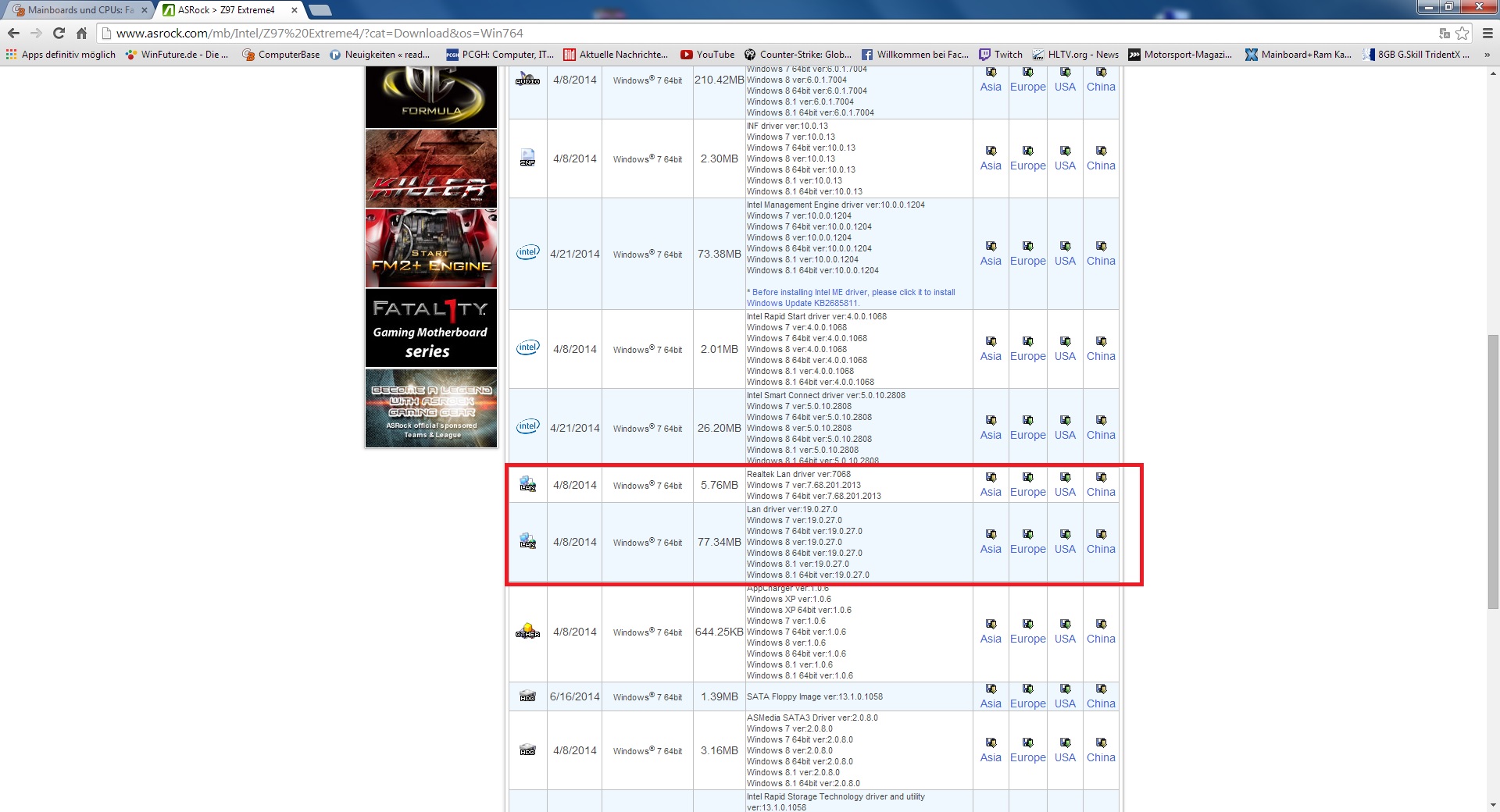Open the Motorsport-Magazi... bookmark
Viewport: 1500px width, 812px height.
pyautogui.click(x=1180, y=55)
